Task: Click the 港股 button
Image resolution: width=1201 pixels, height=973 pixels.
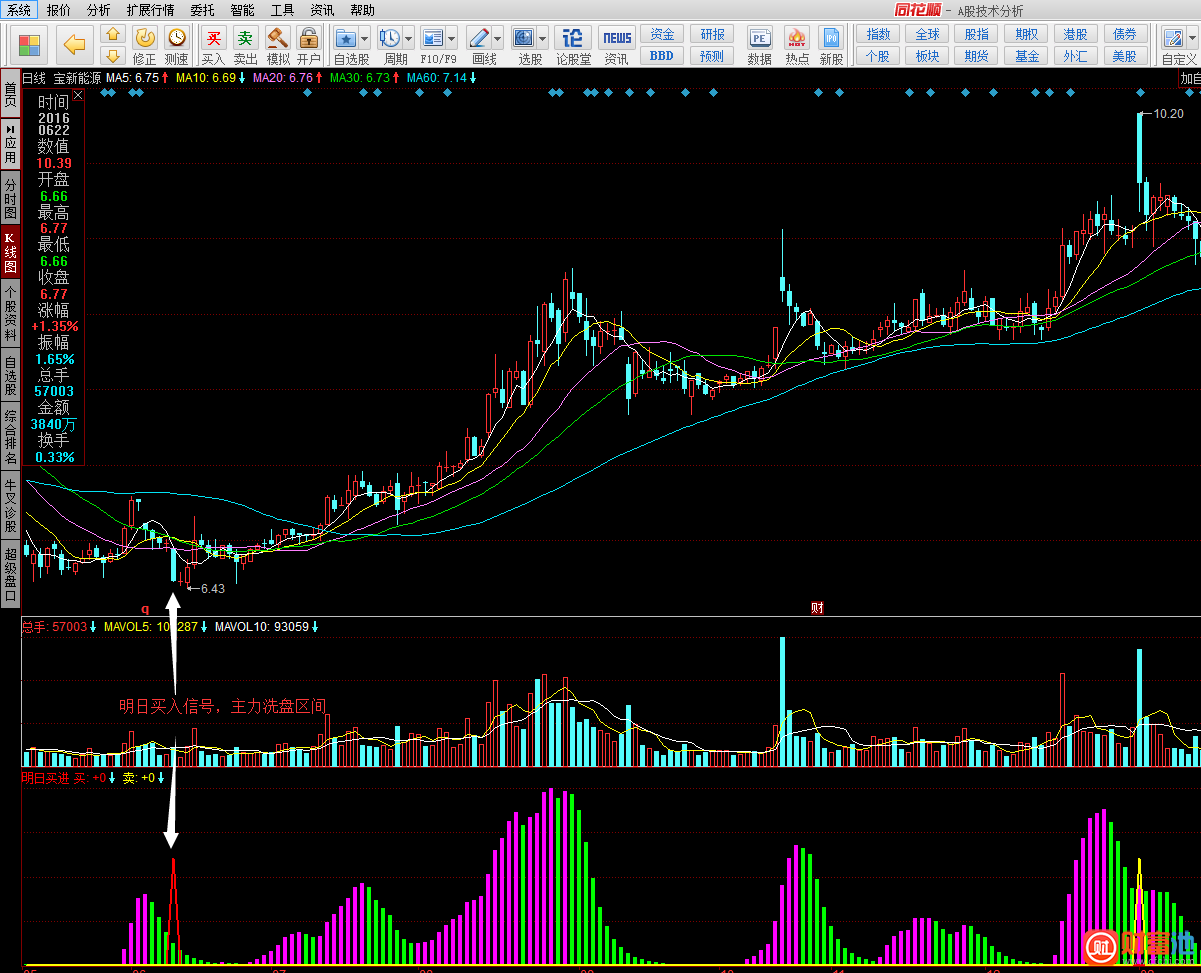Action: click(1076, 35)
